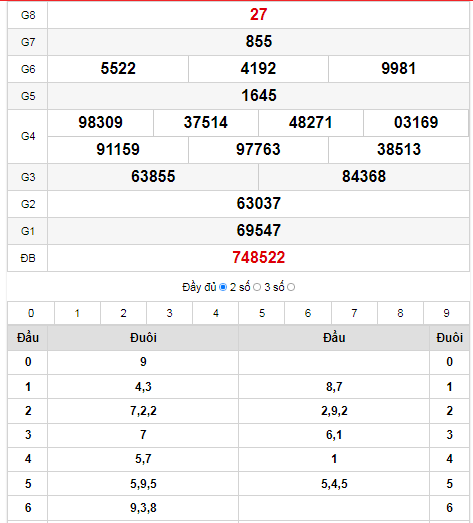Image resolution: width=473 pixels, height=523 pixels.
Task: Click head values '5,4,5' for tail 5
Action: 334,484
